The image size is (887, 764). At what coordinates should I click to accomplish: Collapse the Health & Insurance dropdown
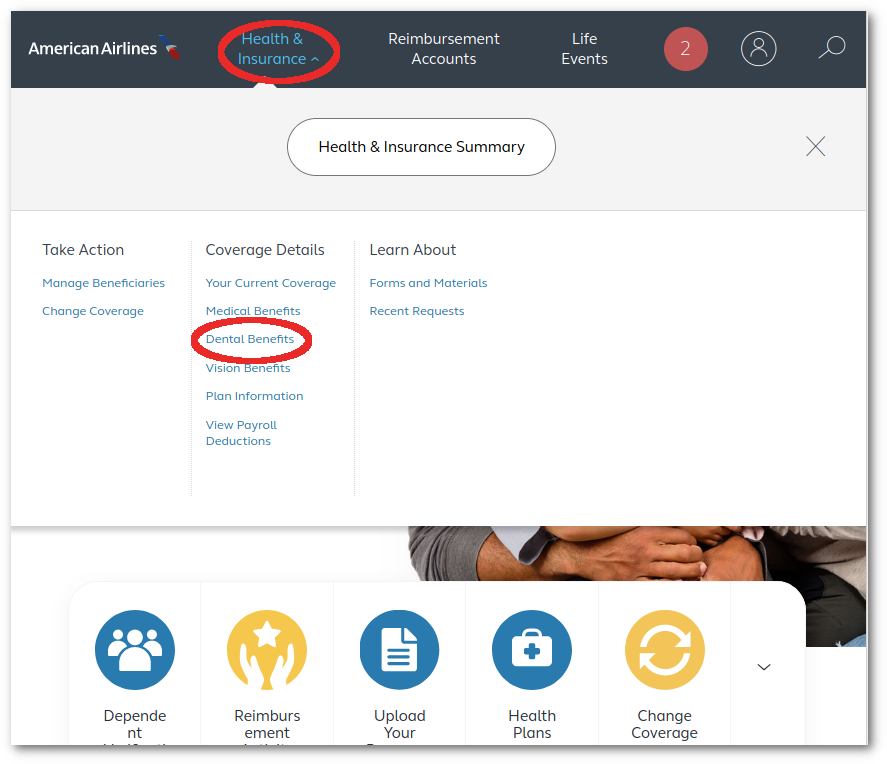tap(278, 49)
